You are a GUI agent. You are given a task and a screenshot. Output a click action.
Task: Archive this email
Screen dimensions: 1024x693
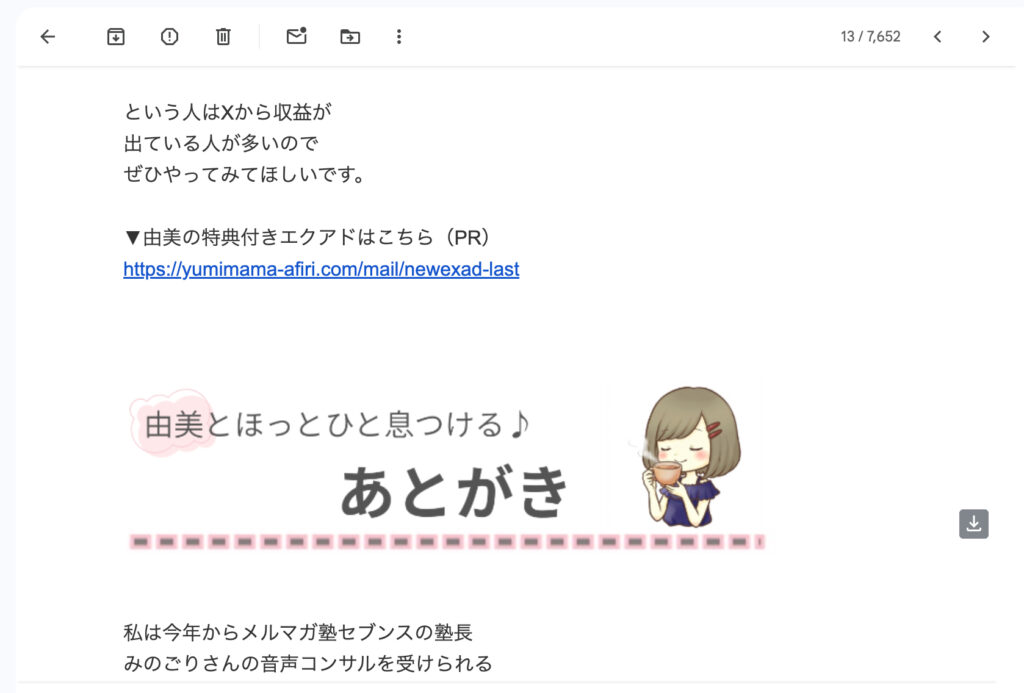[116, 37]
